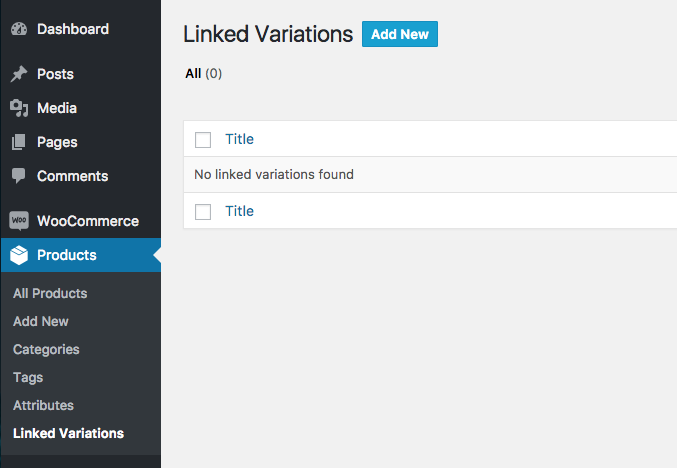Go to Tags submenu item

[x=28, y=377]
